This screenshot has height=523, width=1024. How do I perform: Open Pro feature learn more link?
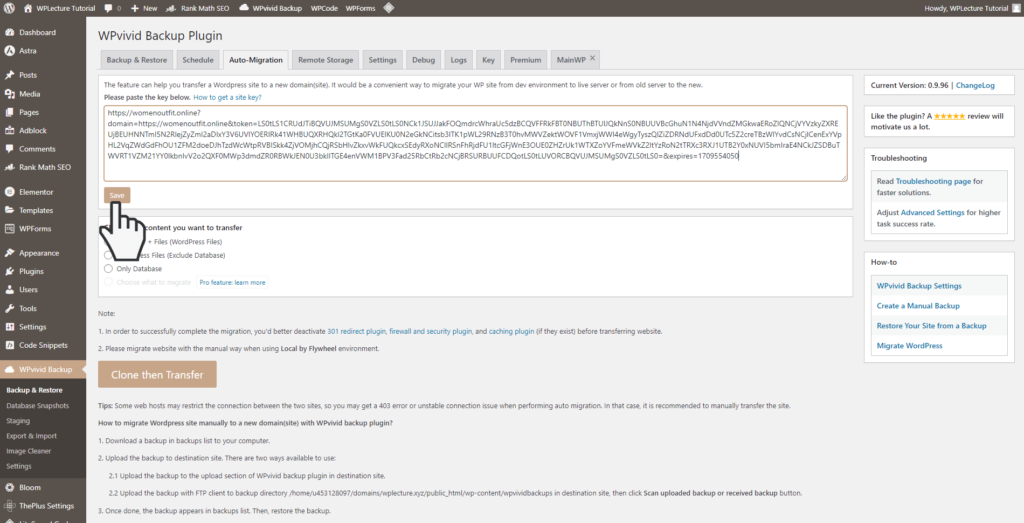[232, 283]
